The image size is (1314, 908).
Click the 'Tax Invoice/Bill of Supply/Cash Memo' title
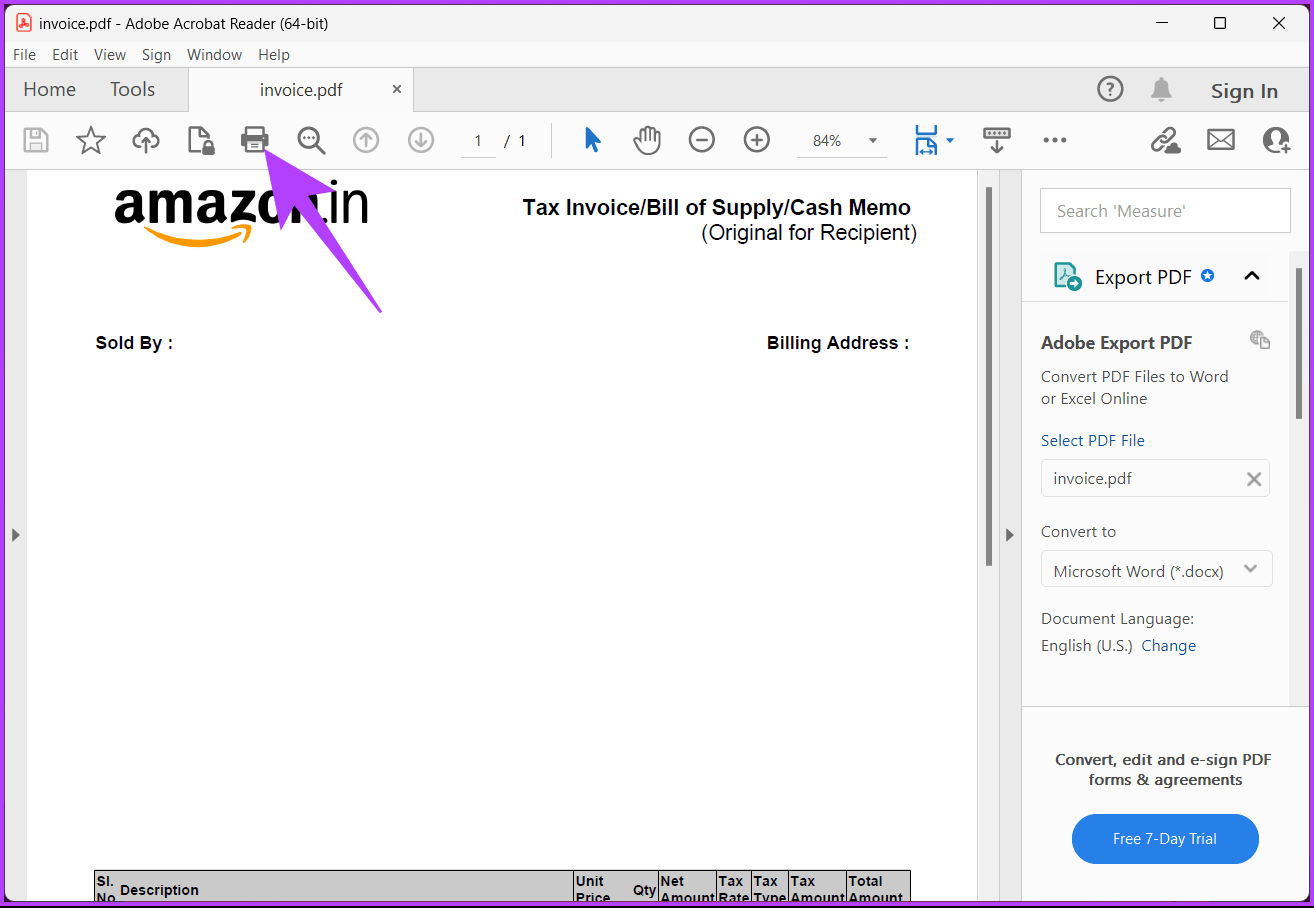pos(716,208)
